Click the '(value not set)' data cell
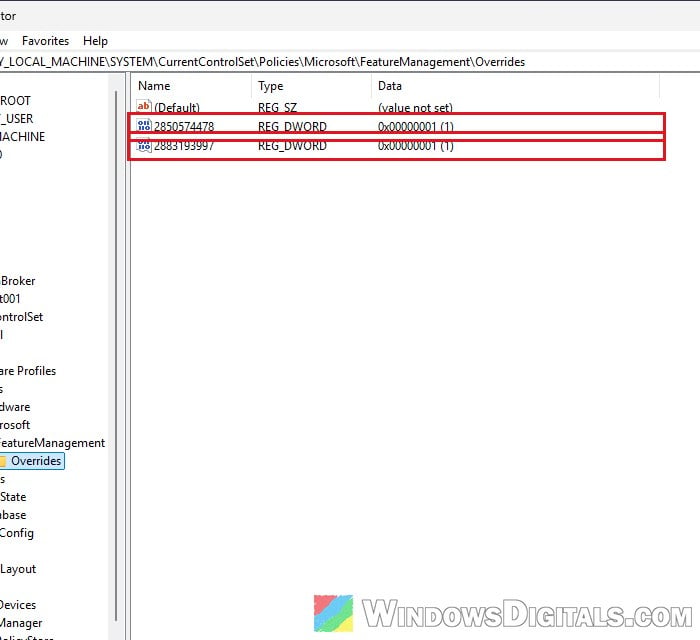 coord(415,107)
